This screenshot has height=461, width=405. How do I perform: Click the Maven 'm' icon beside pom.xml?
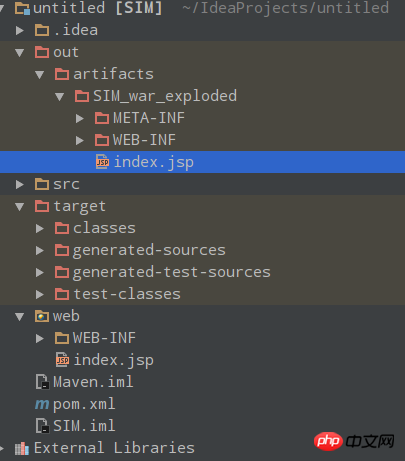(42, 404)
